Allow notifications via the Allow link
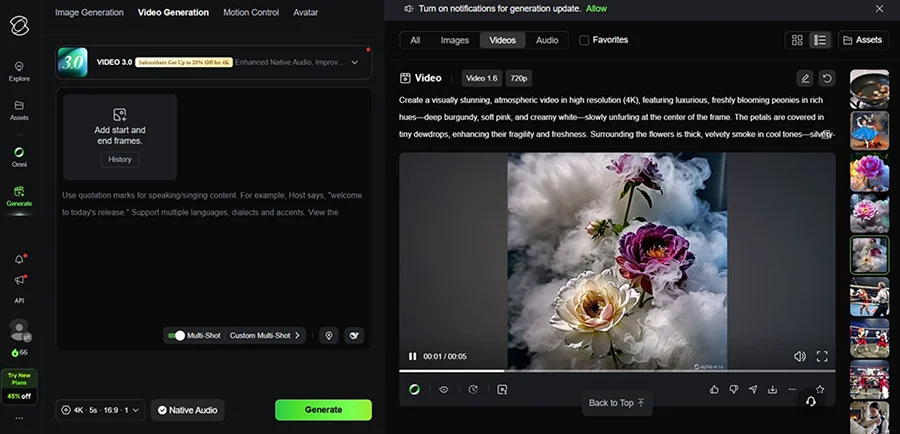This screenshot has width=900, height=434. click(x=596, y=9)
